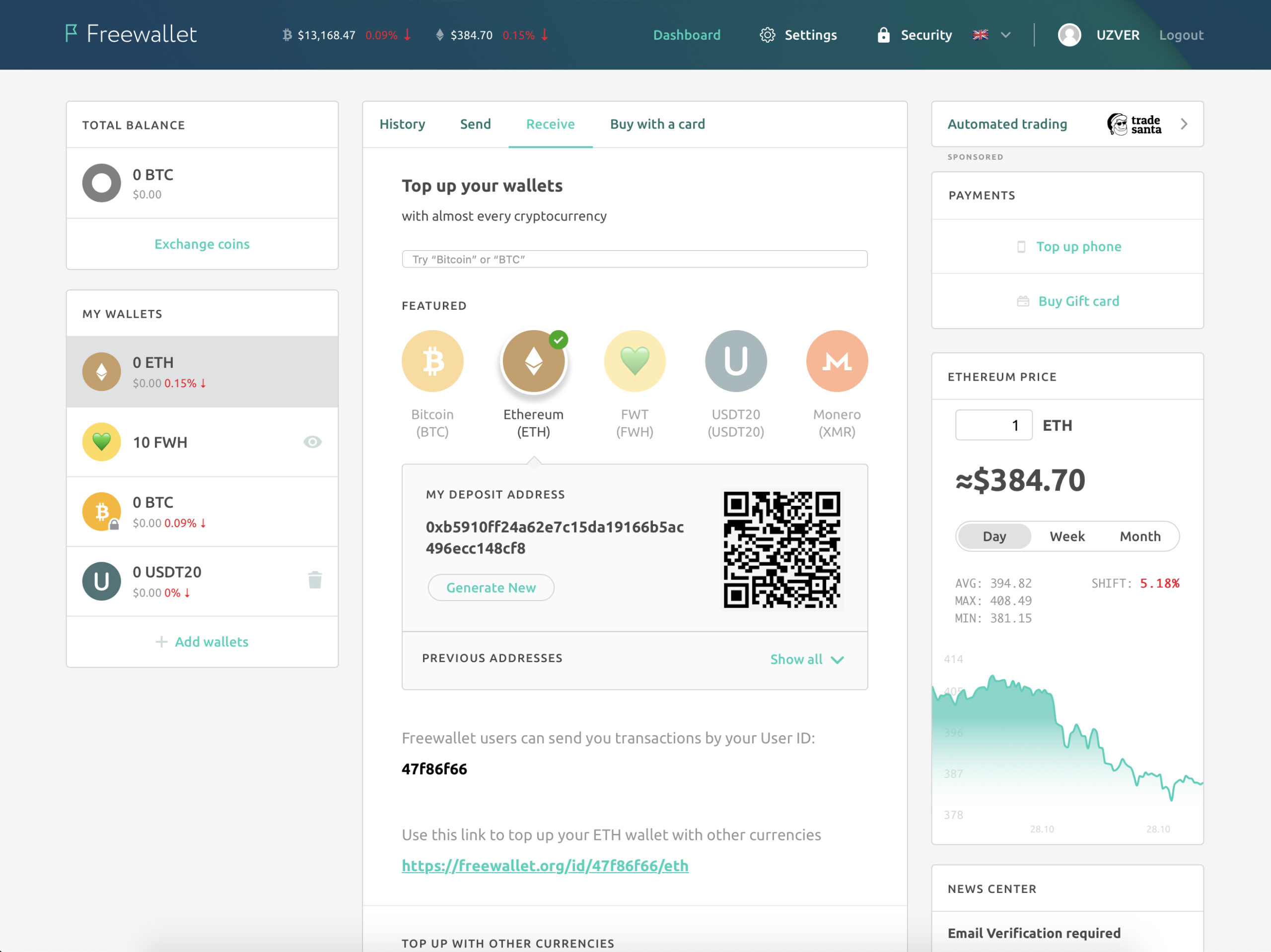Click Exchange coins link
The width and height of the screenshot is (1271, 952).
click(x=202, y=244)
